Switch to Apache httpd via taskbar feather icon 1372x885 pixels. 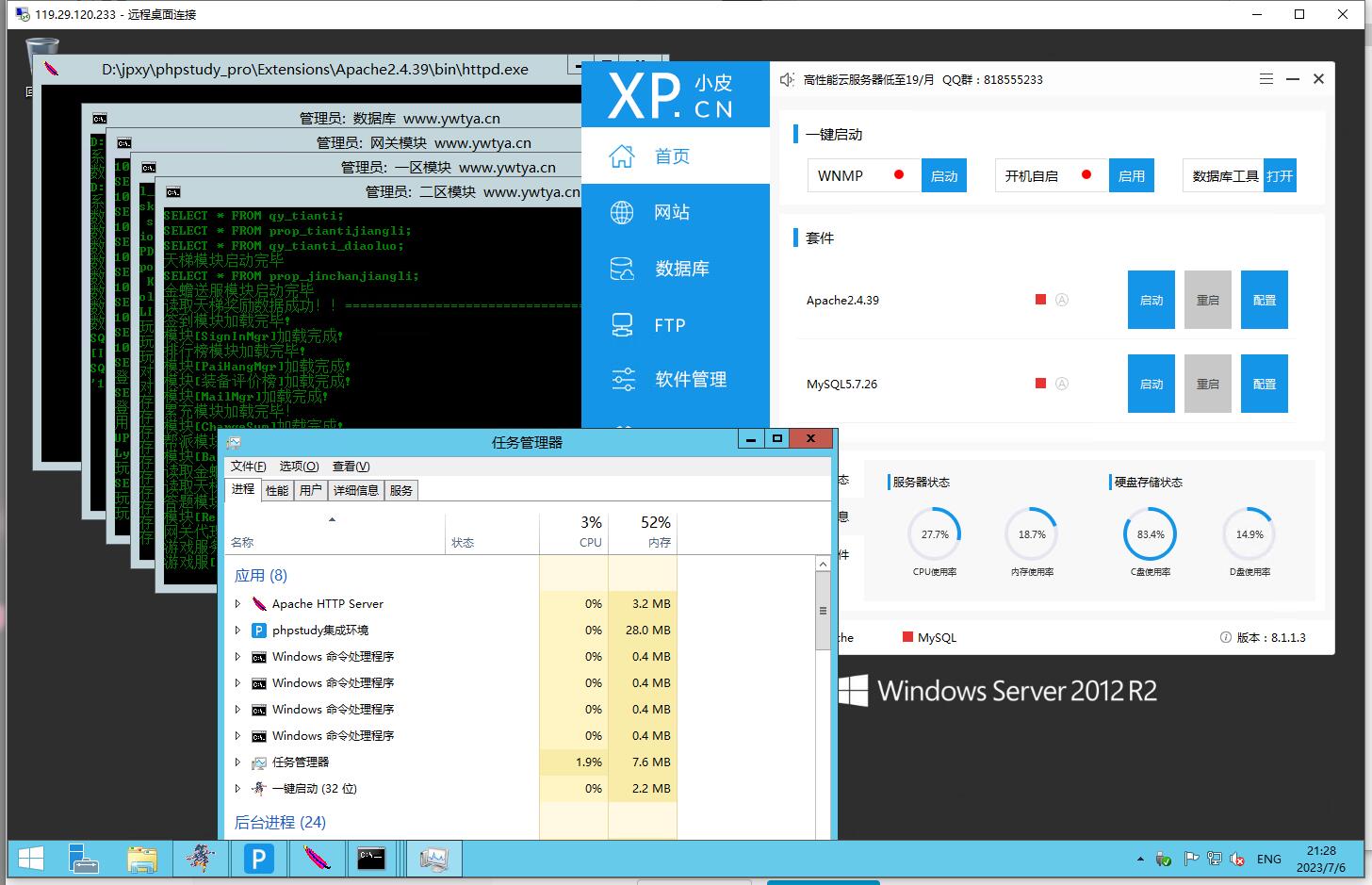point(316,859)
